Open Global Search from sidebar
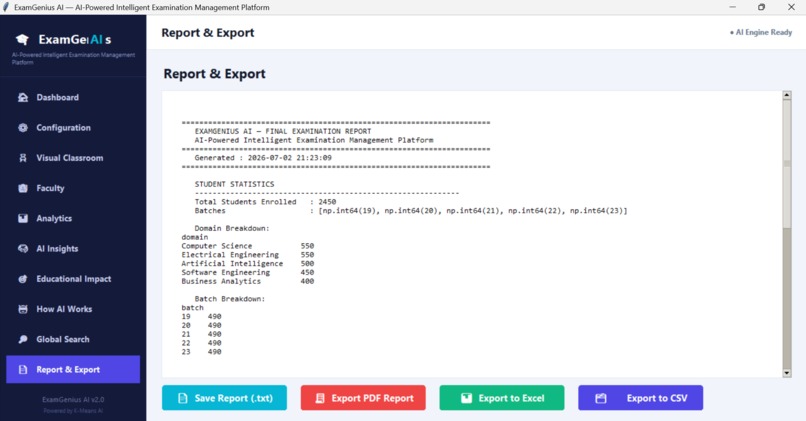 point(73,339)
